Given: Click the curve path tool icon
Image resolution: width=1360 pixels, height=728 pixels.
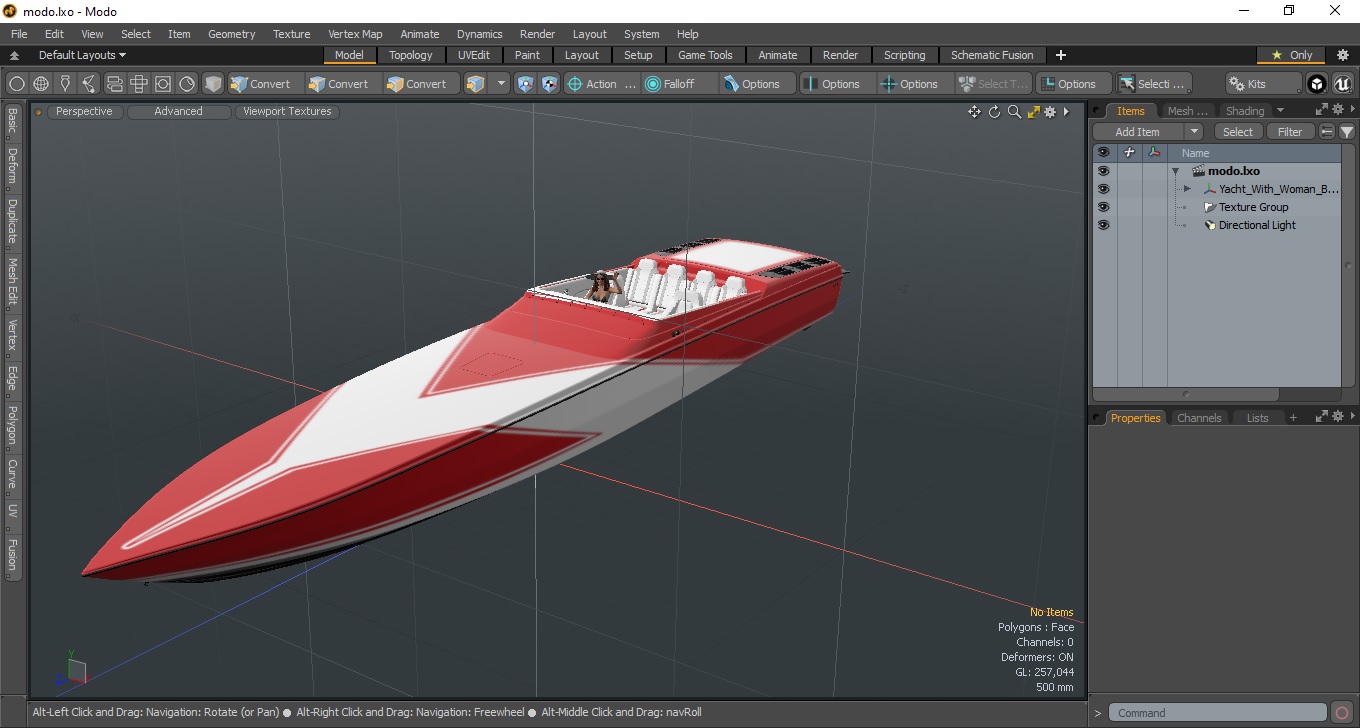Looking at the screenshot, I should point(89,84).
